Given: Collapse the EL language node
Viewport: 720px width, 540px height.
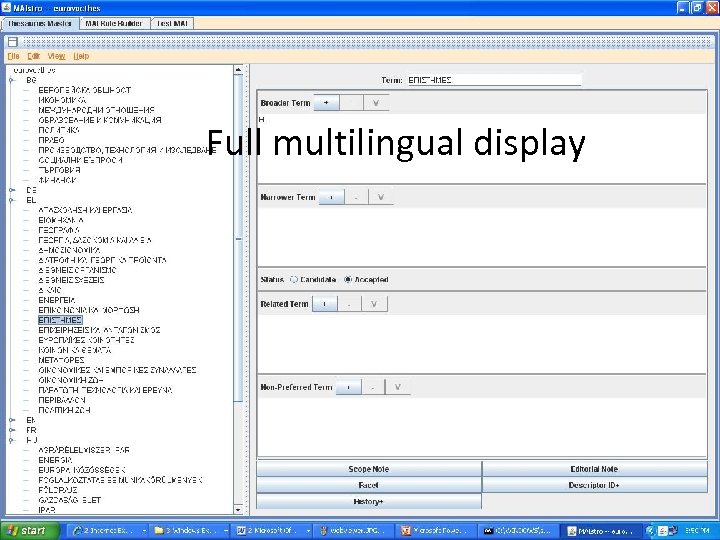Looking at the screenshot, I should [12, 200].
